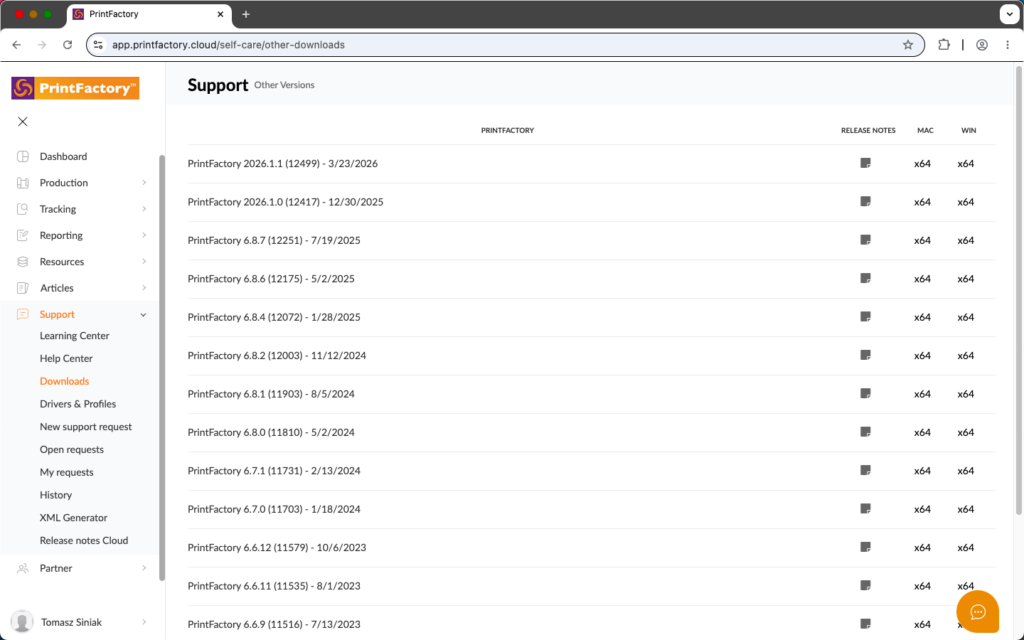Open release notes for PrintFactory 6.6.9
The width and height of the screenshot is (1024, 640).
[x=865, y=624]
